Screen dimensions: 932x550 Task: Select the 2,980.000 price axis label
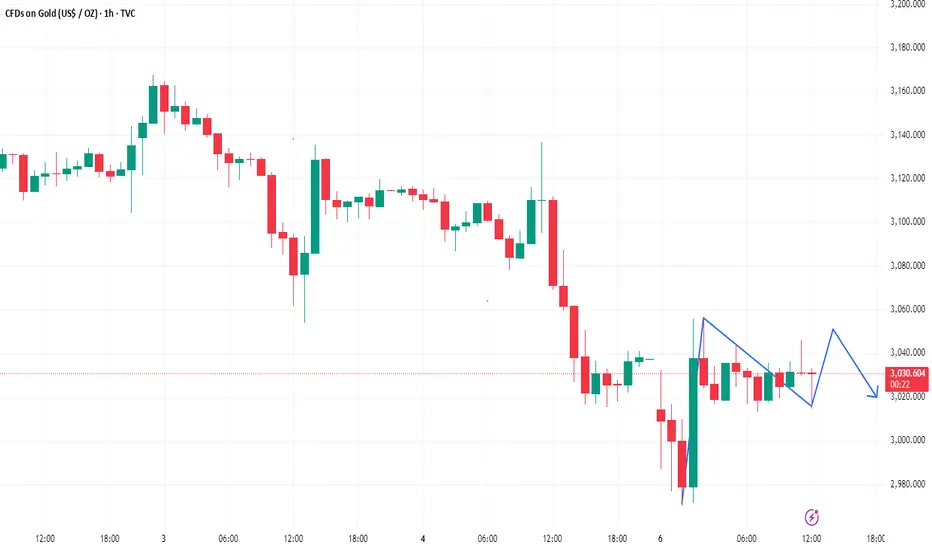tap(908, 484)
